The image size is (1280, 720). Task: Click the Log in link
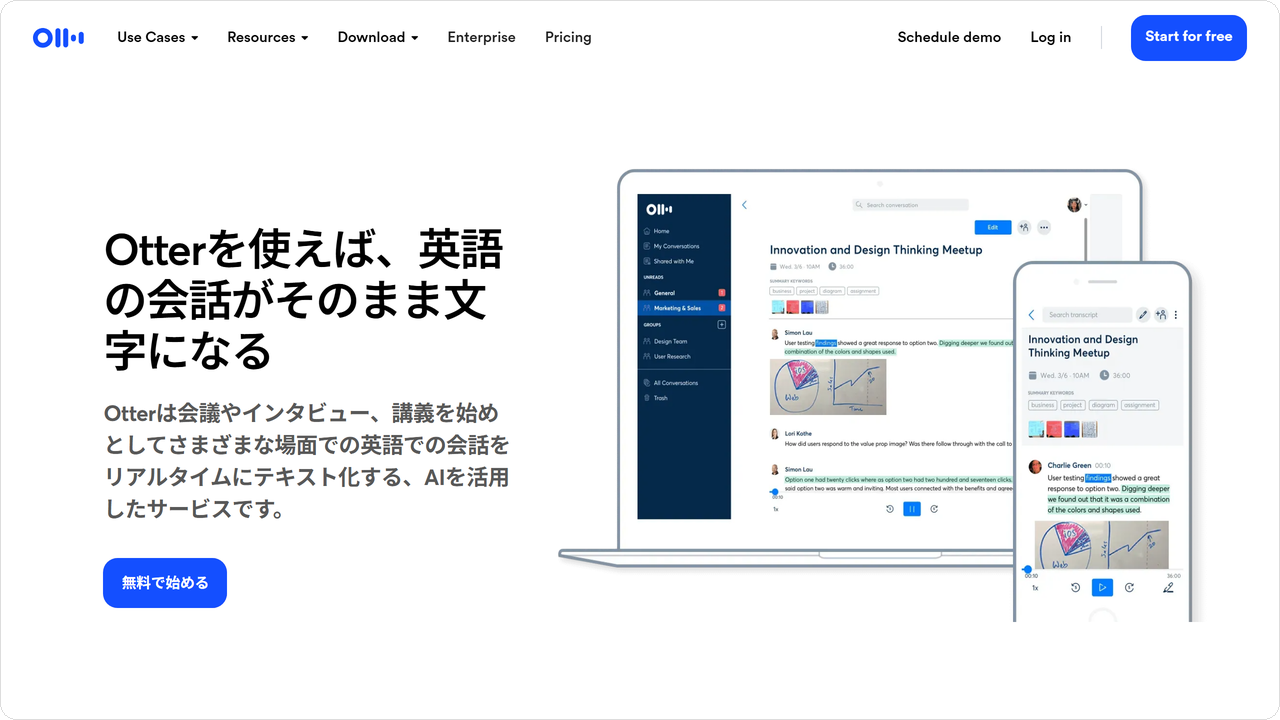1050,37
